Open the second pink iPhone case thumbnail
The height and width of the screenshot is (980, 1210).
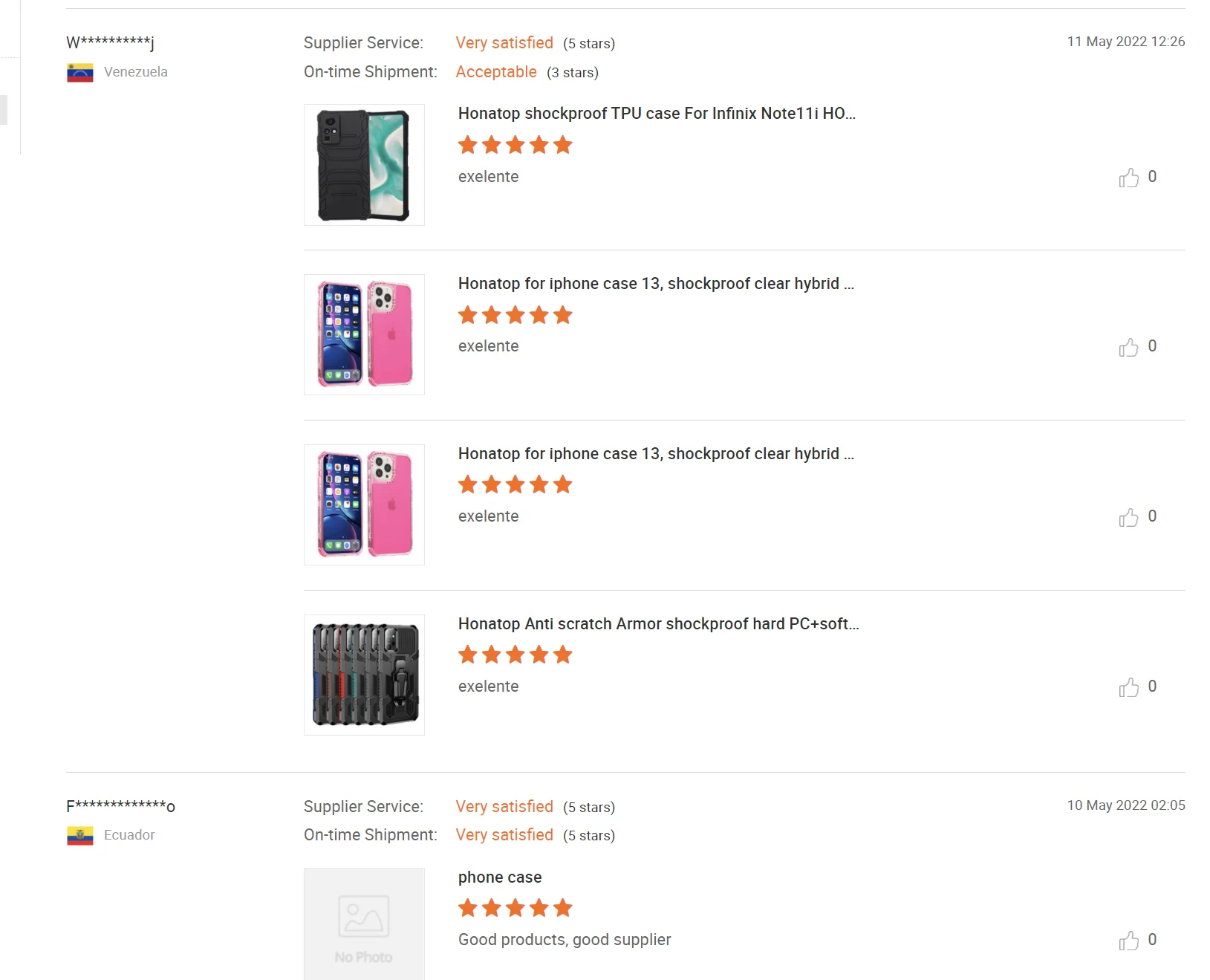point(364,504)
